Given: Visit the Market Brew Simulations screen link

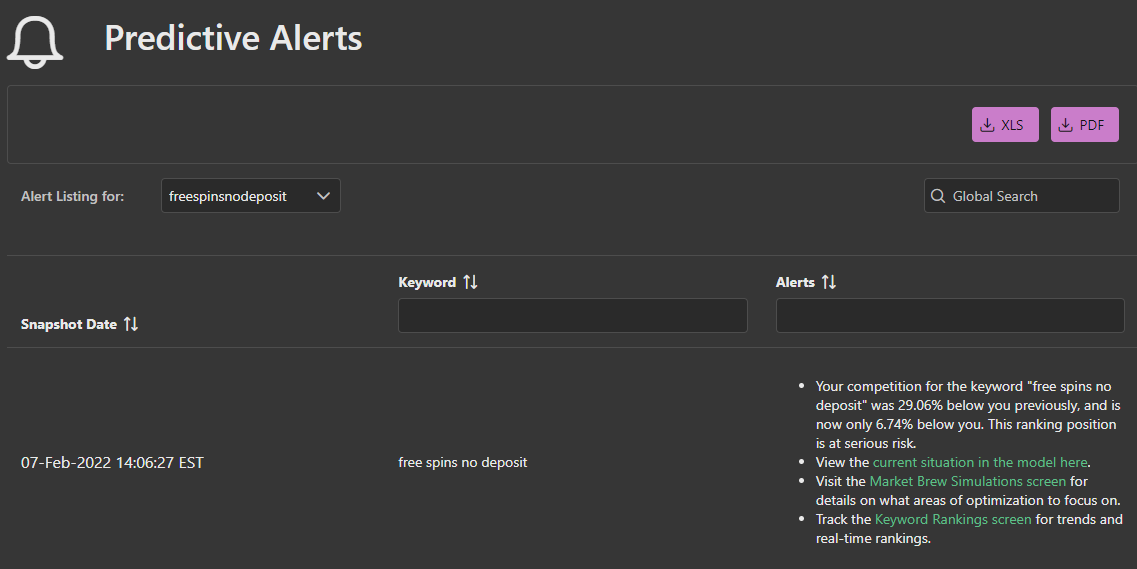Looking at the screenshot, I should (967, 481).
